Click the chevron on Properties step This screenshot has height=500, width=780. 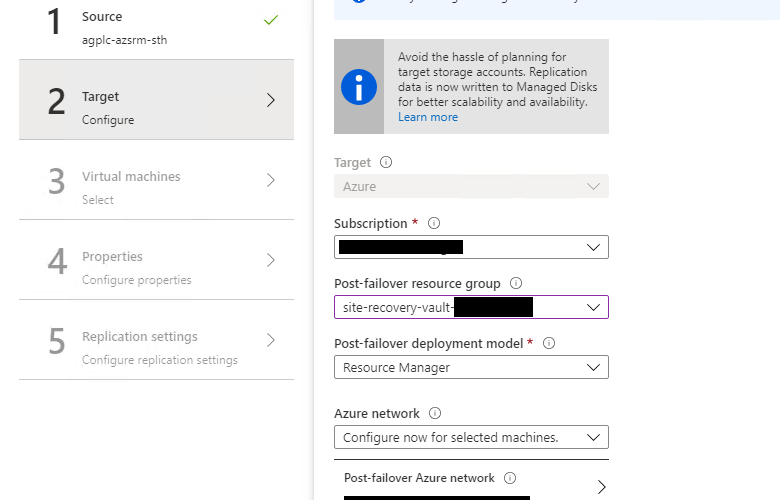[x=271, y=260]
